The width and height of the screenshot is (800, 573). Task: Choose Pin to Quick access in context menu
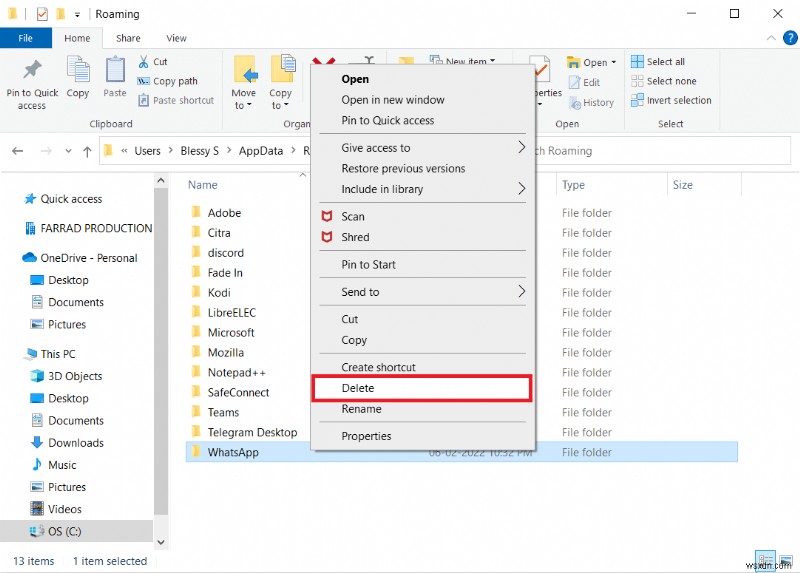click(422, 120)
